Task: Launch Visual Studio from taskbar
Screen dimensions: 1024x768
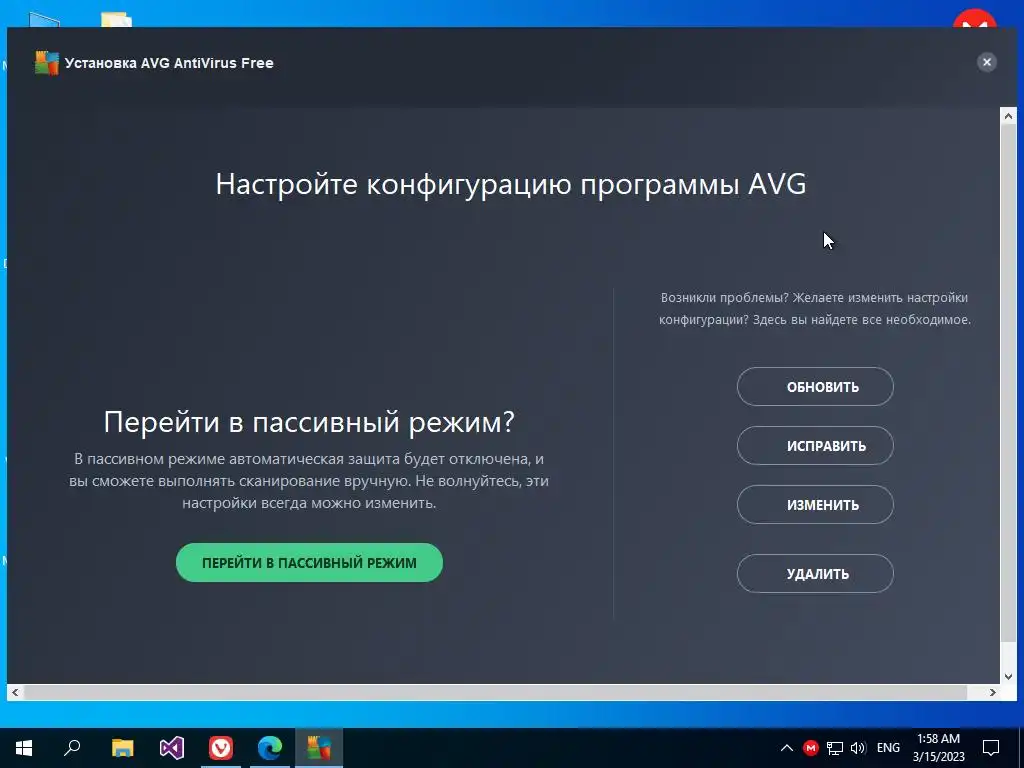Action: [172, 748]
